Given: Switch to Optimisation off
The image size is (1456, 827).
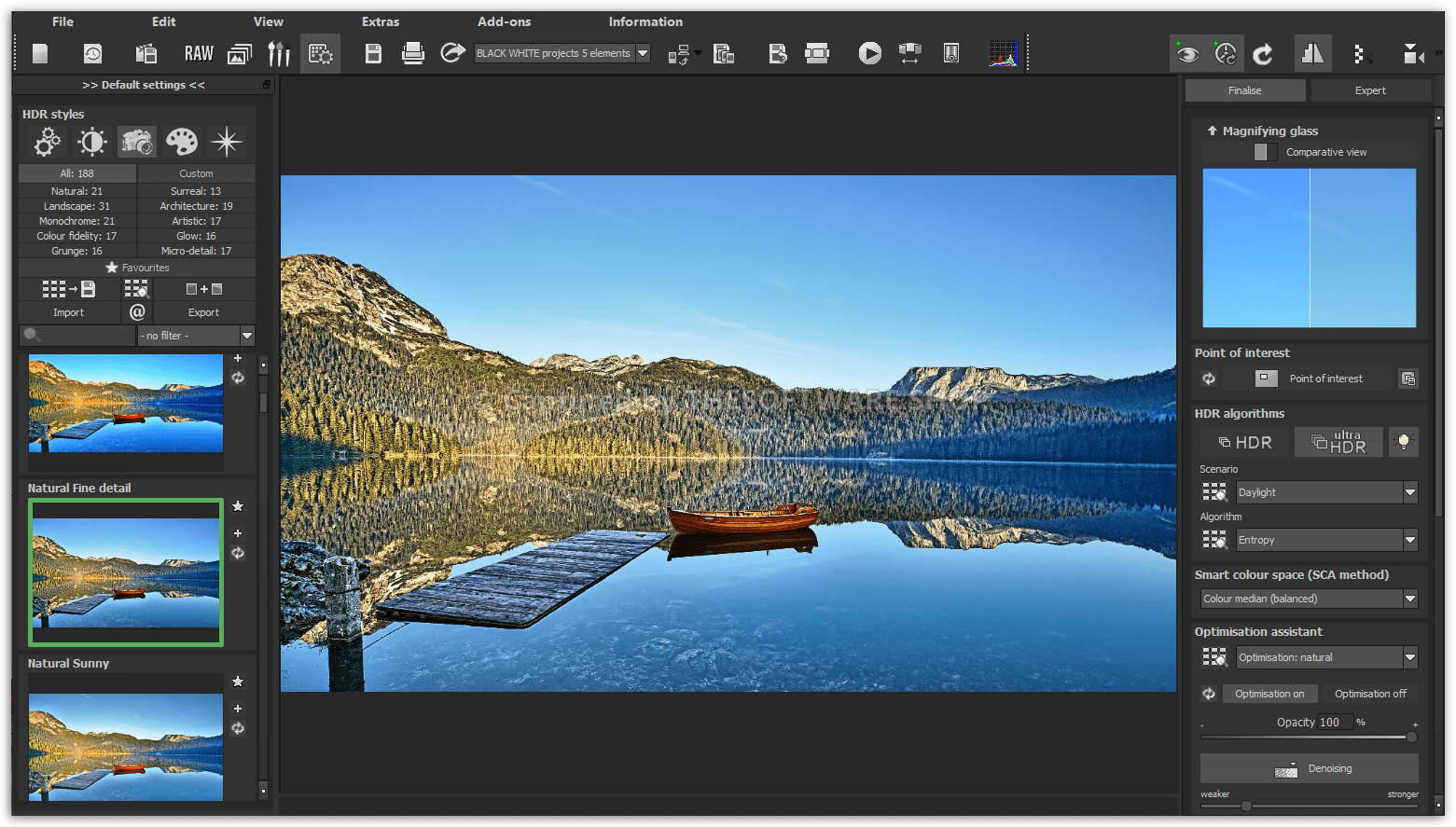Looking at the screenshot, I should [x=1369, y=694].
